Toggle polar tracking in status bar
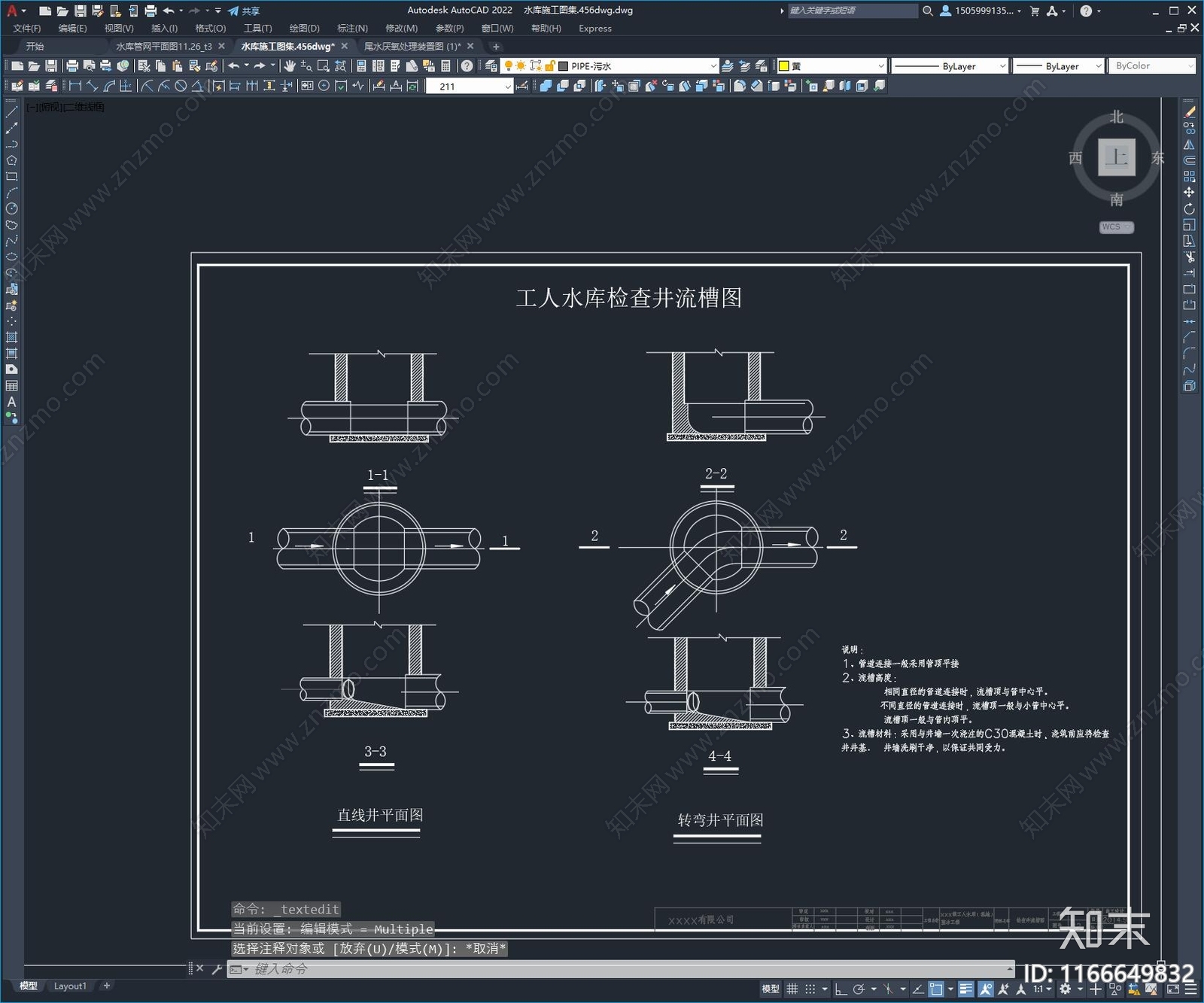The height and width of the screenshot is (1003, 1204). pos(859,989)
